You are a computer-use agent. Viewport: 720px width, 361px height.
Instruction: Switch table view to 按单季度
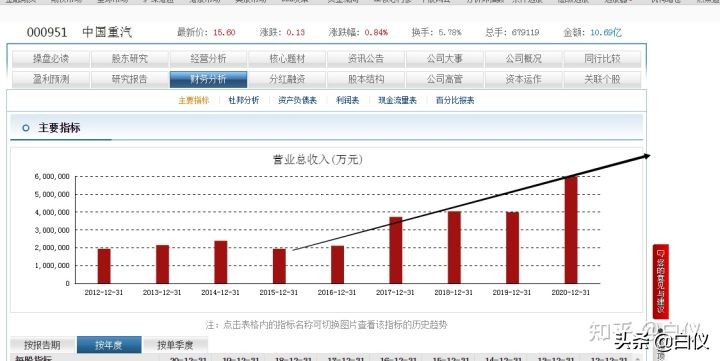point(175,345)
